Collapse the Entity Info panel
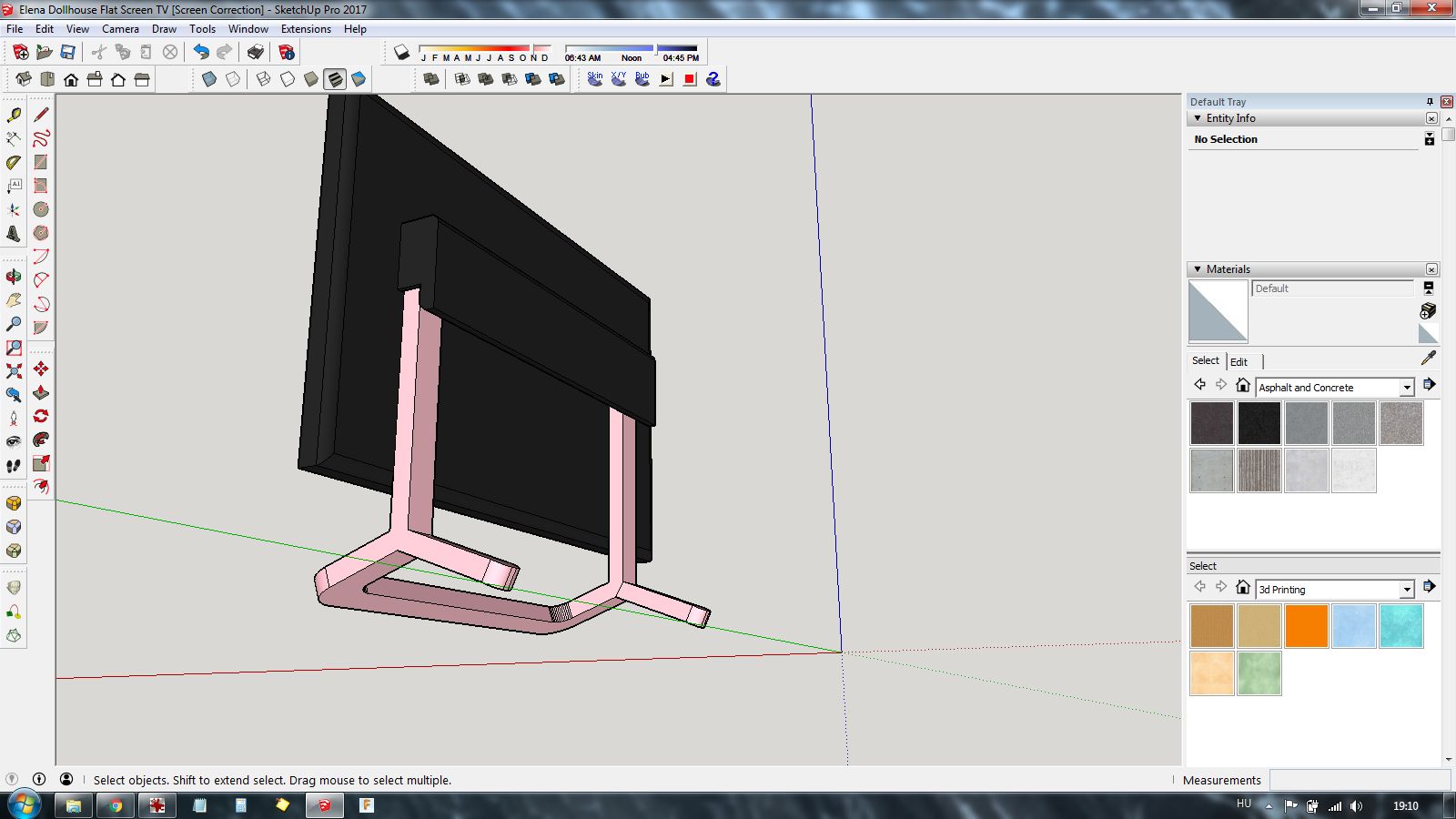The width and height of the screenshot is (1456, 819). [1198, 118]
